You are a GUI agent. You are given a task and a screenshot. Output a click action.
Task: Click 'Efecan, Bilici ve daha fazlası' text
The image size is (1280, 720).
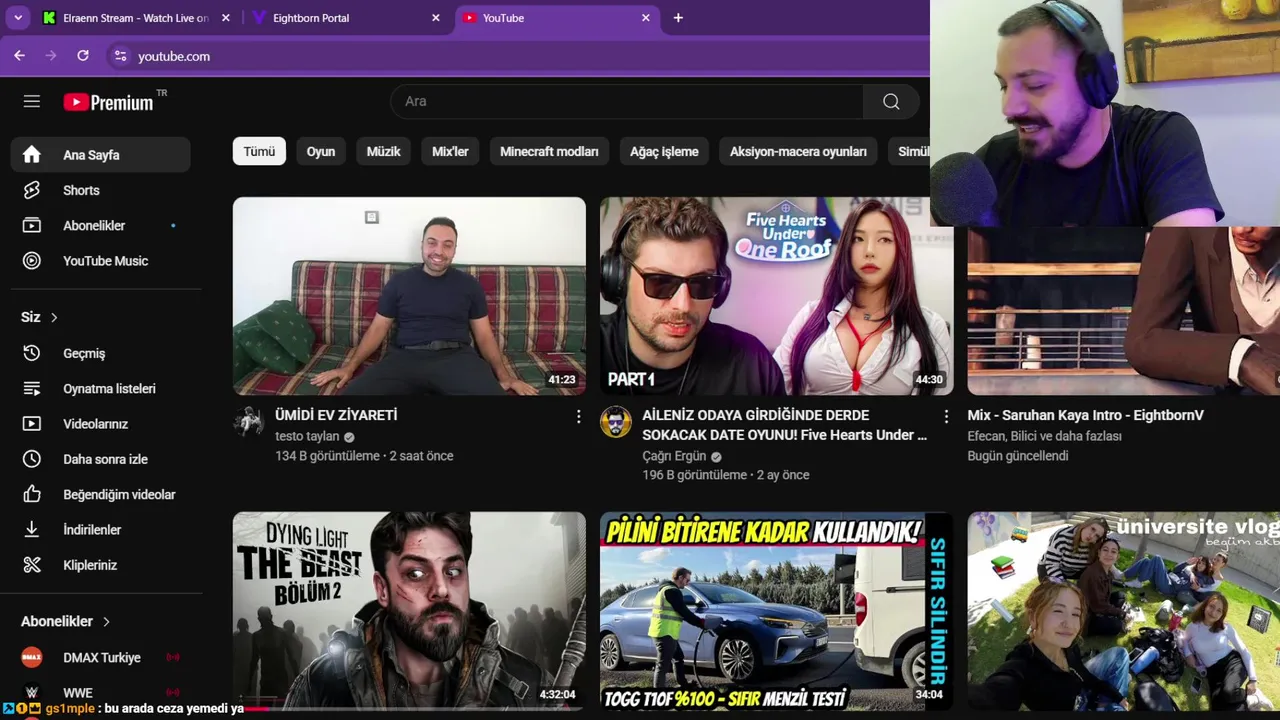[x=1044, y=436]
